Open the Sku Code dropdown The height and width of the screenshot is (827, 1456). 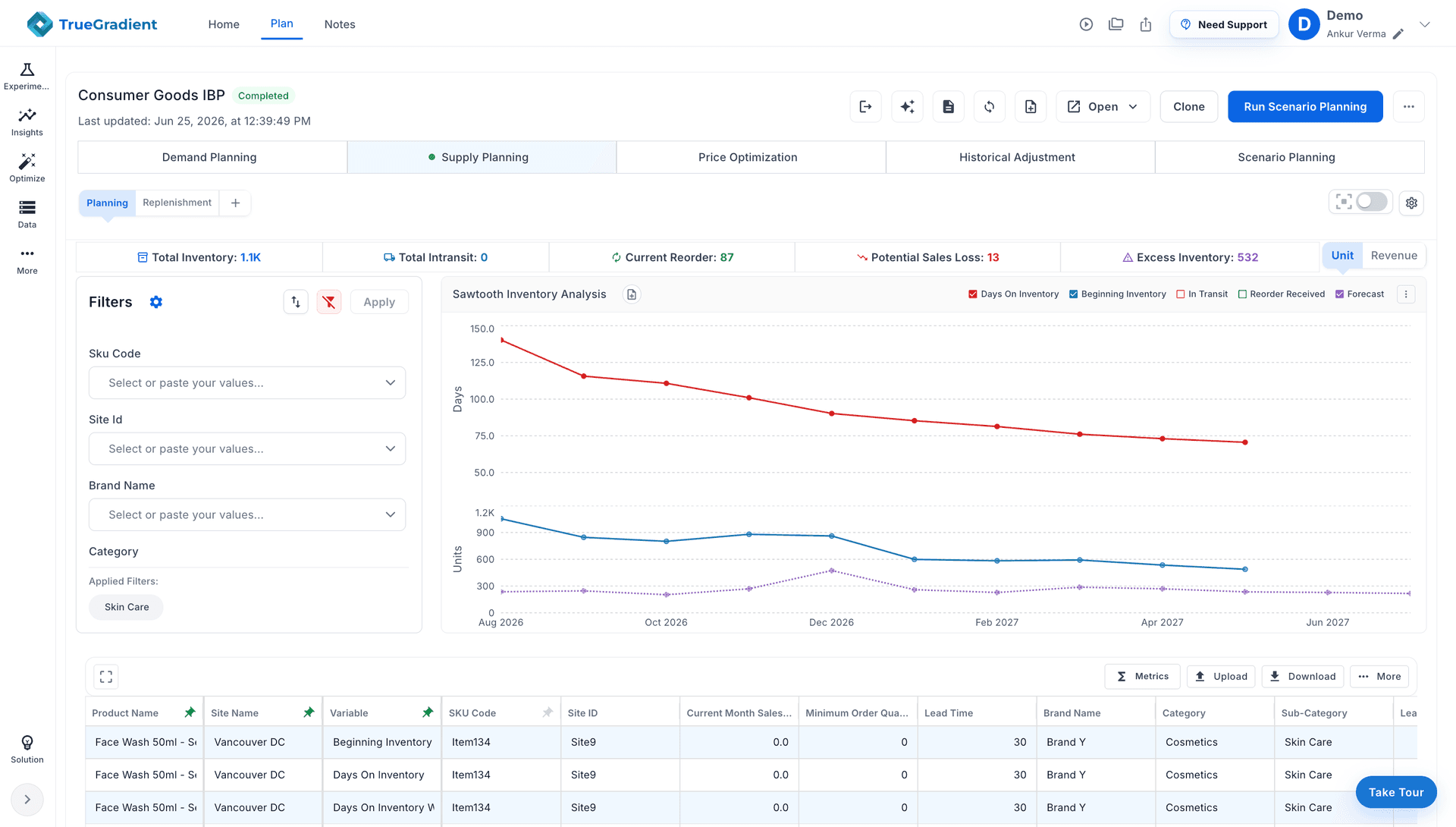247,383
